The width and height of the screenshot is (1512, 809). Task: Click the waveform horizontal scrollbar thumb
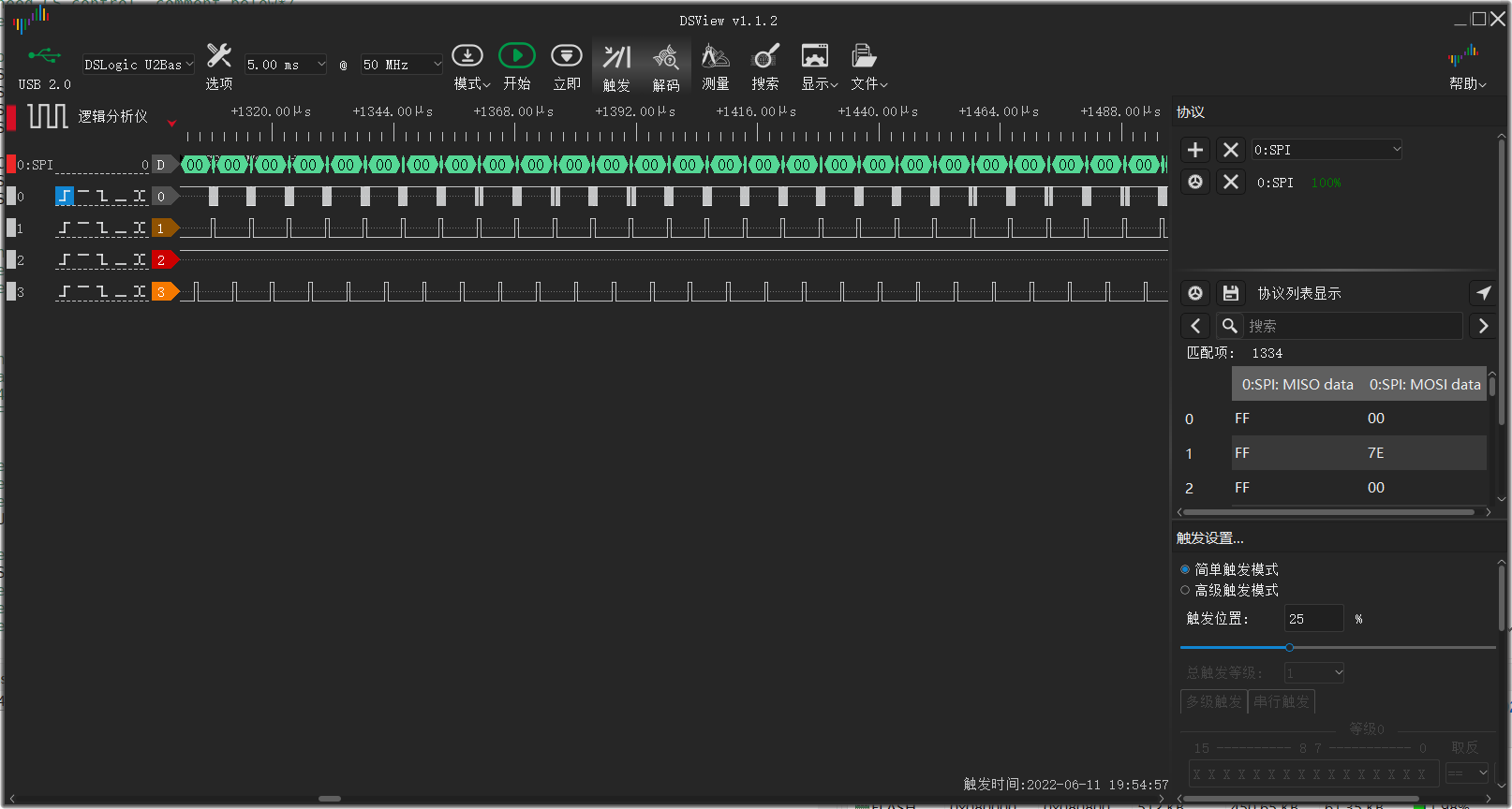(x=330, y=799)
